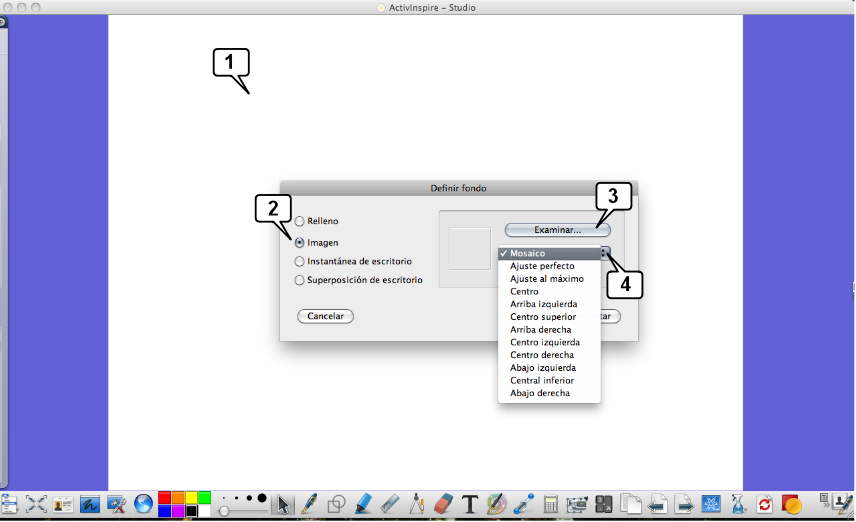Select the Highlighter tool
856x522 pixels.
(364, 505)
